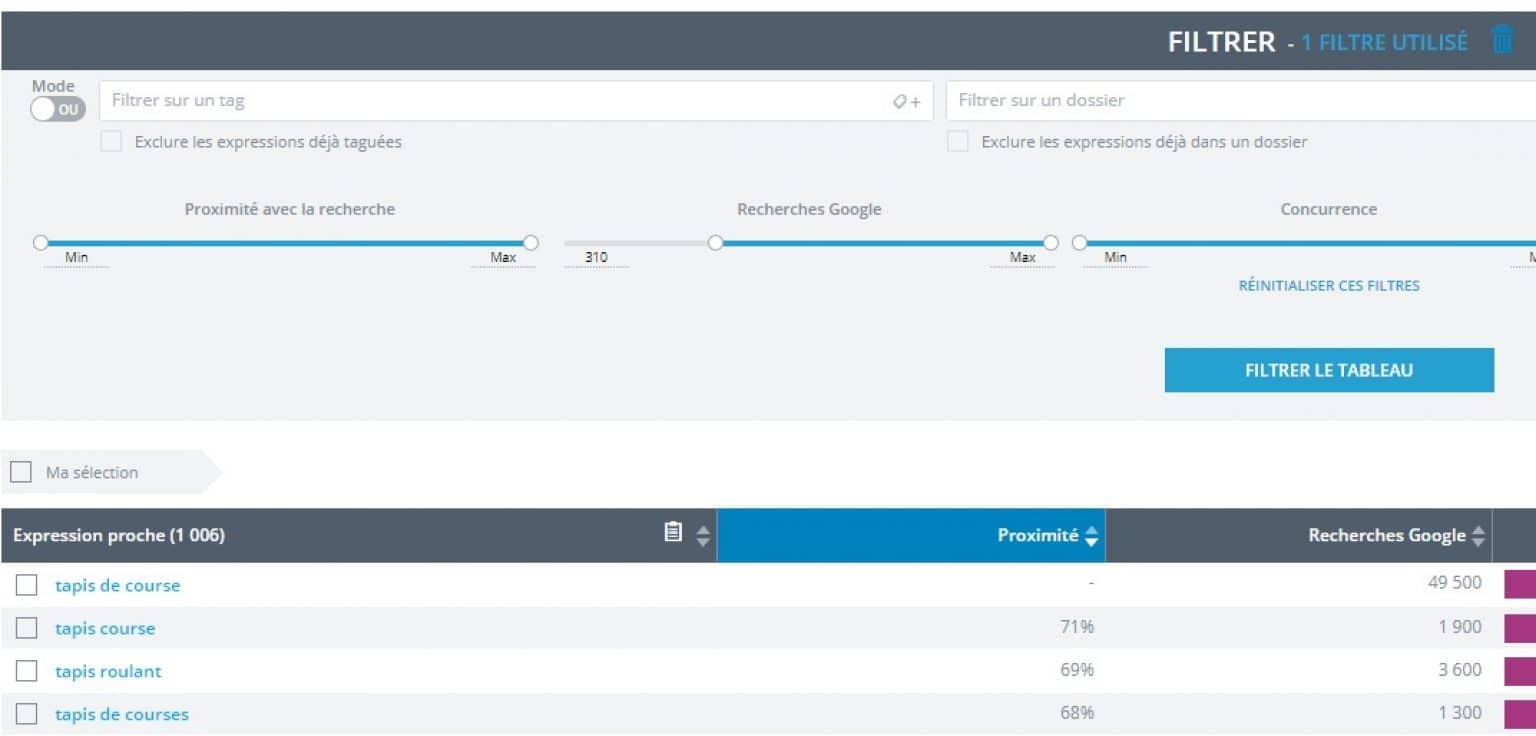1536x736 pixels.
Task: Sort the Proximité column using its sort arrows
Action: pyautogui.click(x=1090, y=535)
